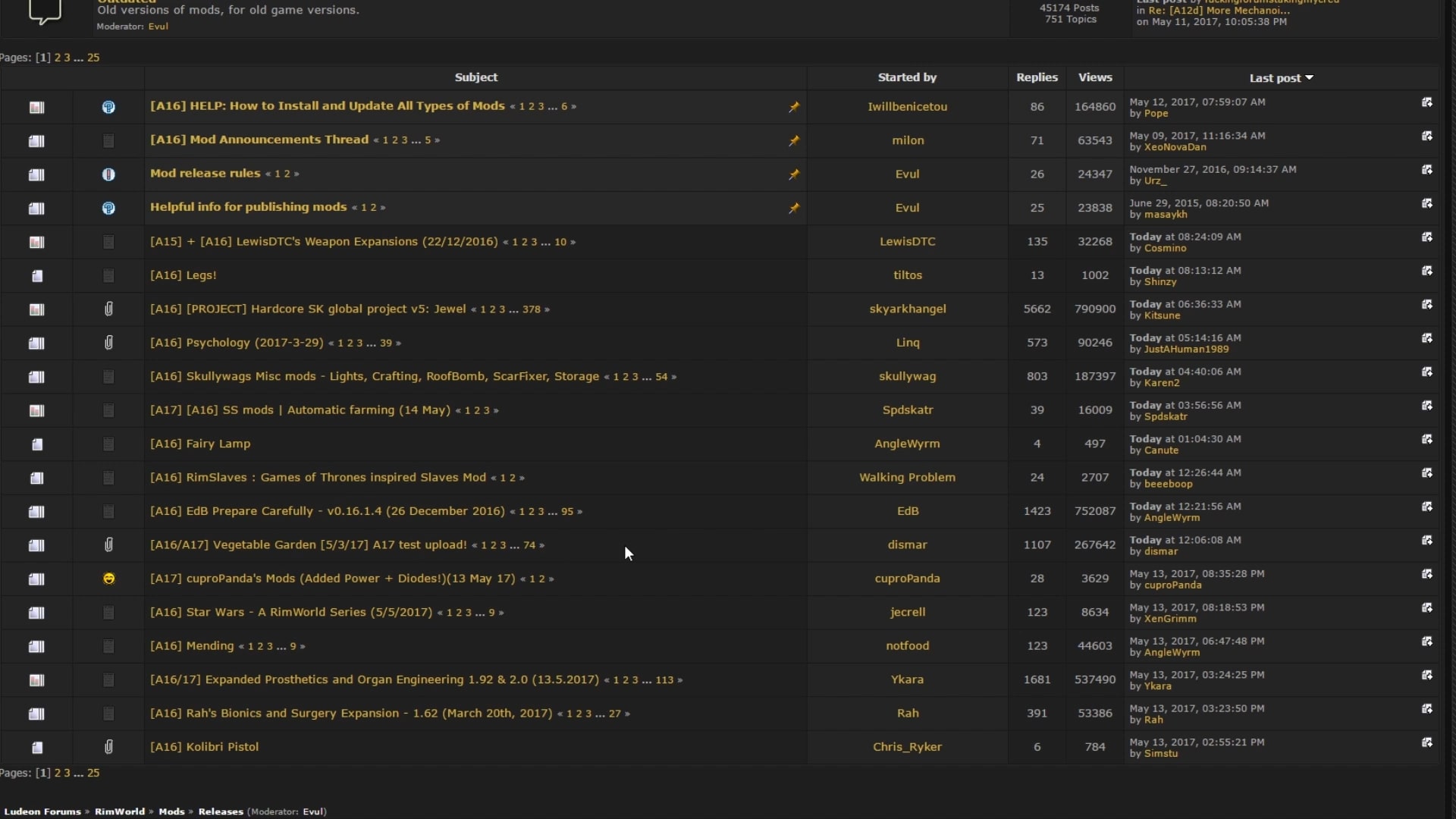Open the Mods breadcrumb link

(x=172, y=811)
